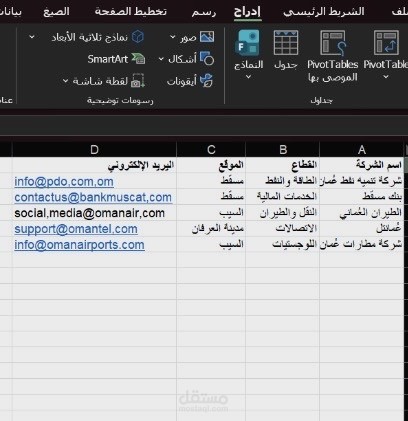
Task: Open تخطيط الصفحة (Page Layout) tab
Action: [131, 12]
